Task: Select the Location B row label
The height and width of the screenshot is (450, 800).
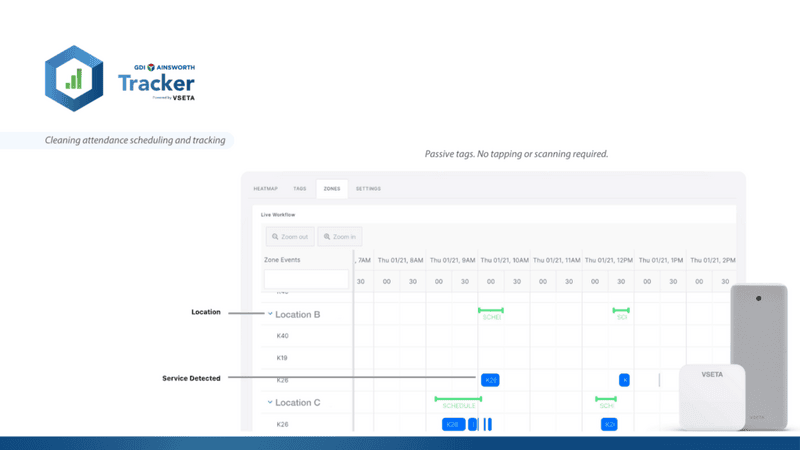Action: point(297,314)
